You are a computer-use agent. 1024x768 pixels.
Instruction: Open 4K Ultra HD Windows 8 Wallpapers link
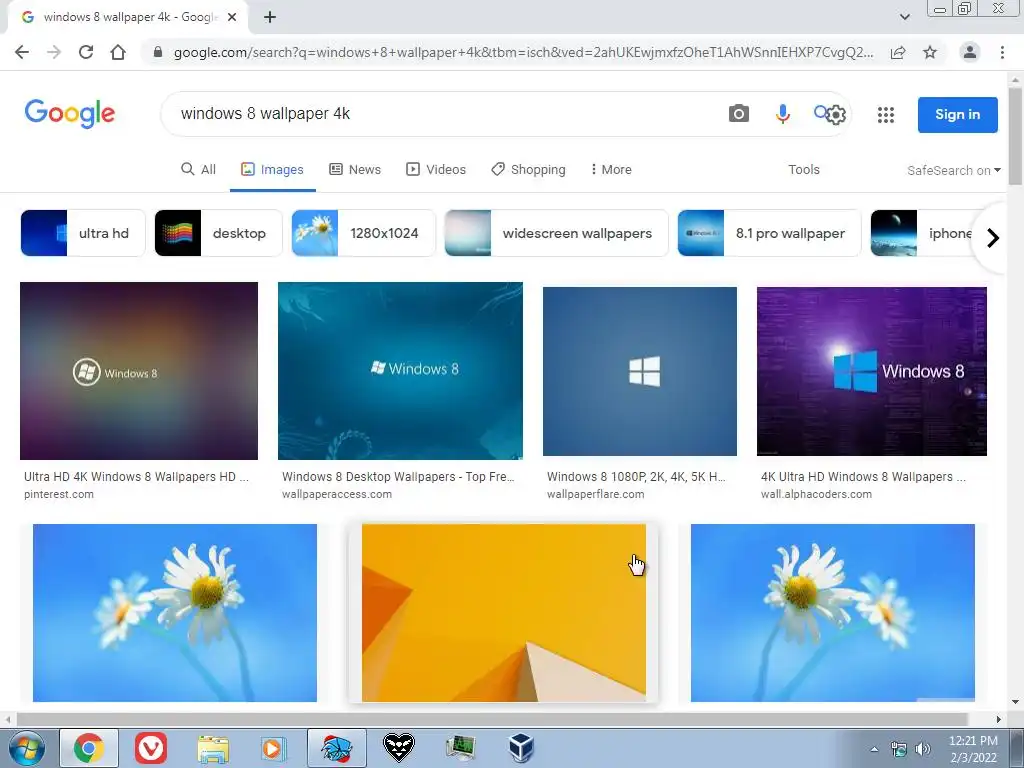863,477
